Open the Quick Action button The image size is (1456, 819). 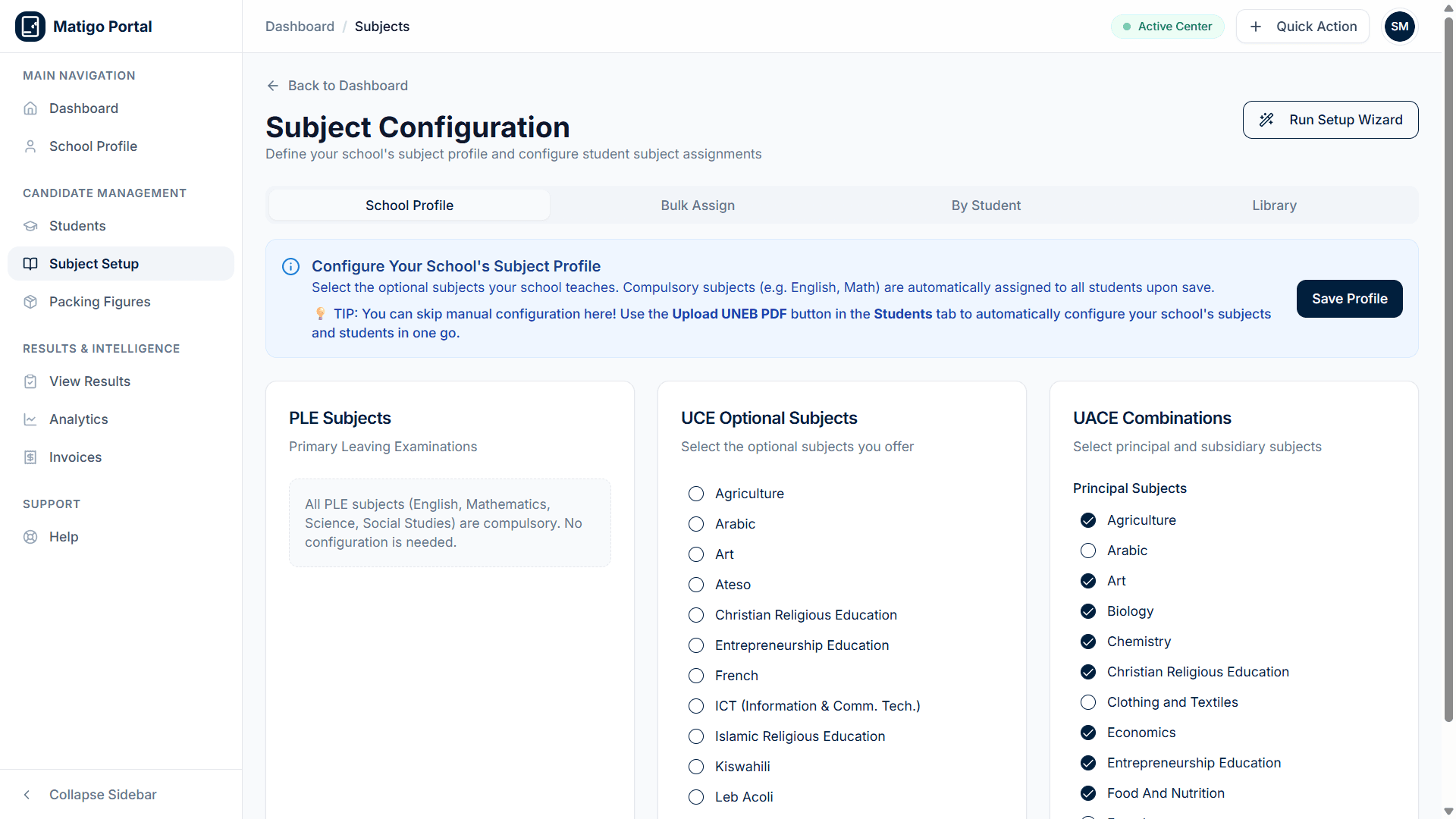point(1303,27)
